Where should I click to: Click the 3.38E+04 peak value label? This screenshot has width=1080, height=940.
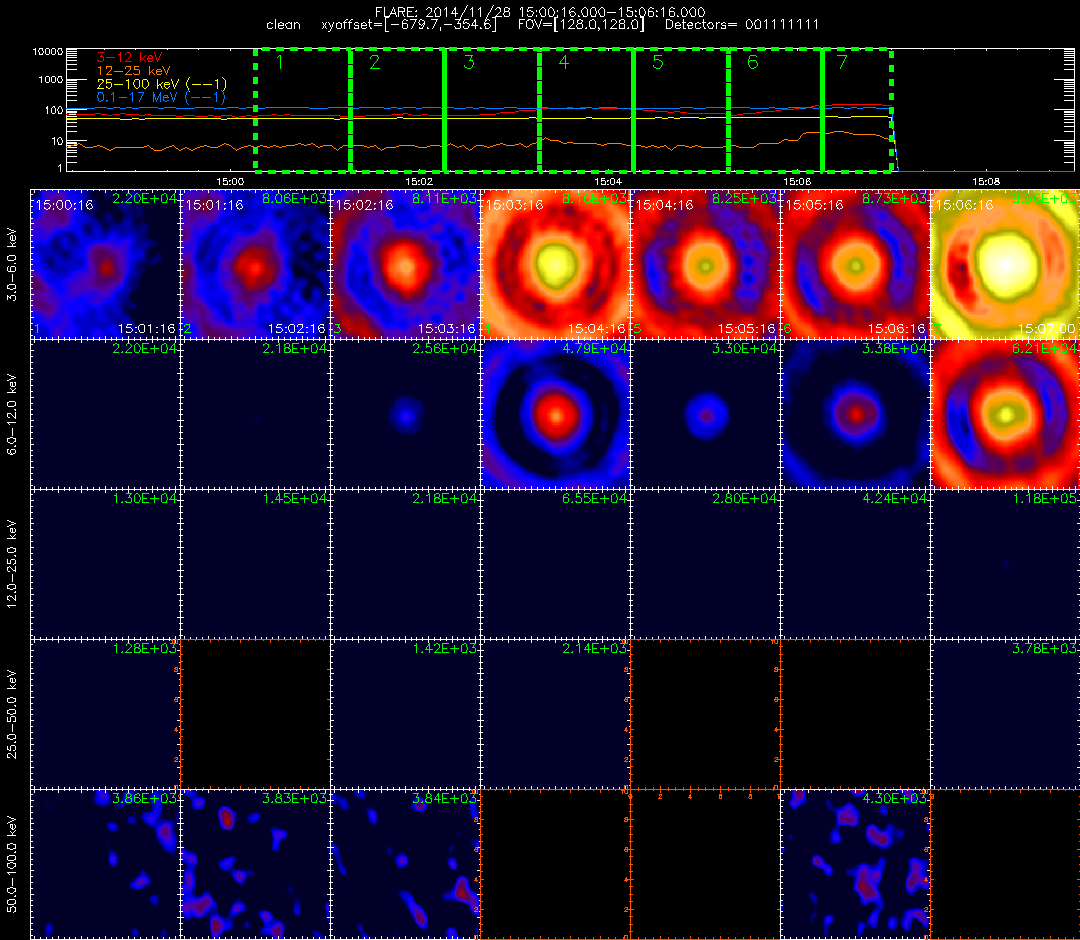(x=894, y=348)
